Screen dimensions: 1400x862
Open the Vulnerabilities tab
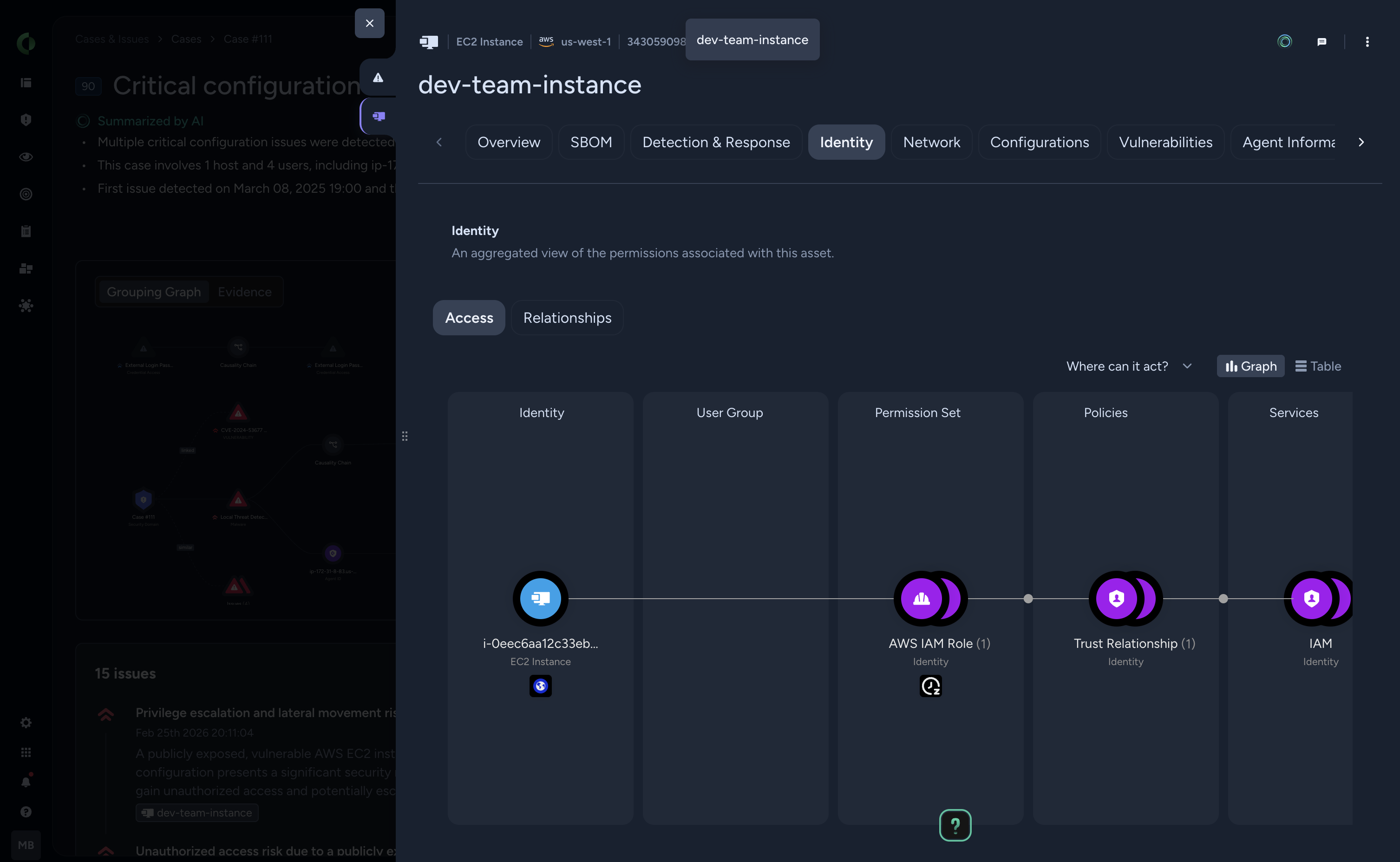point(1165,142)
